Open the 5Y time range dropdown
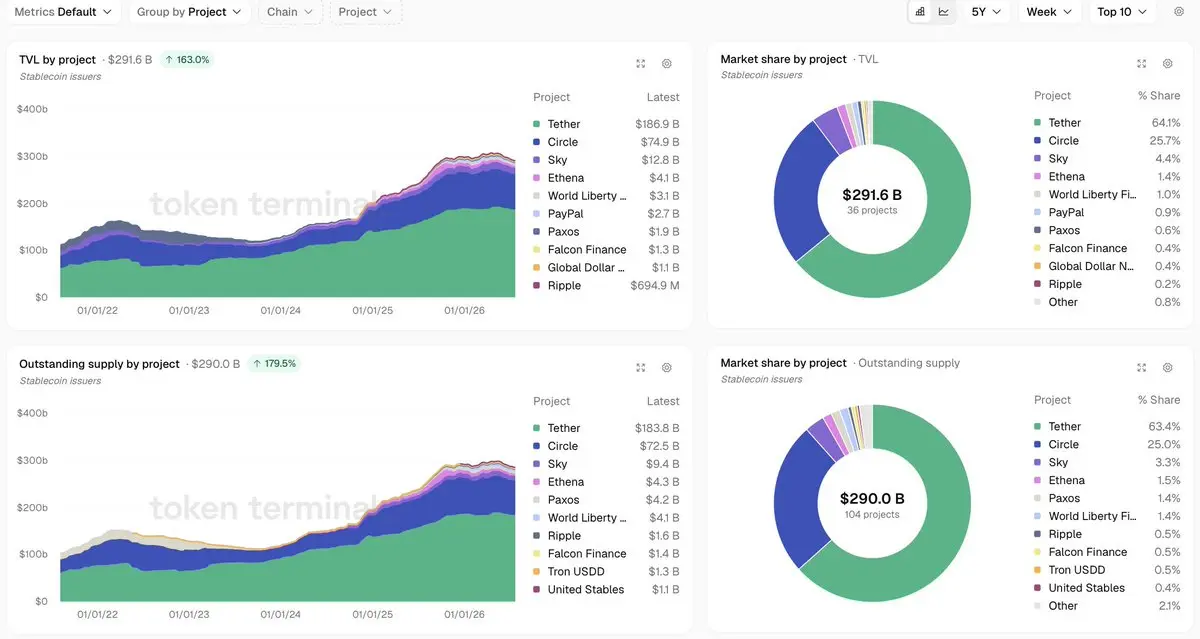This screenshot has height=639, width=1200. pyautogui.click(x=986, y=12)
